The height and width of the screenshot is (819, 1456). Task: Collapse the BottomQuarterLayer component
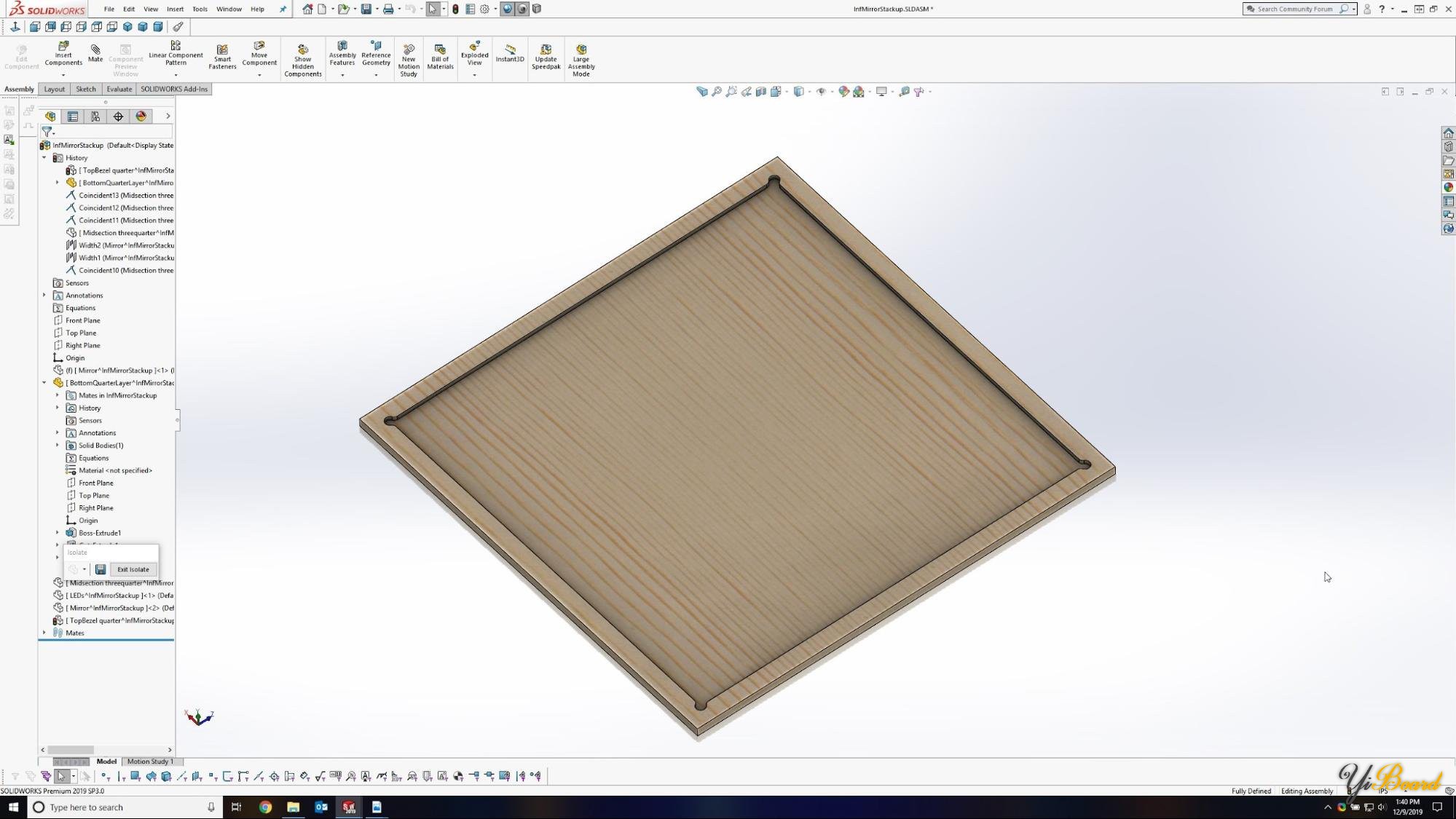[x=44, y=383]
